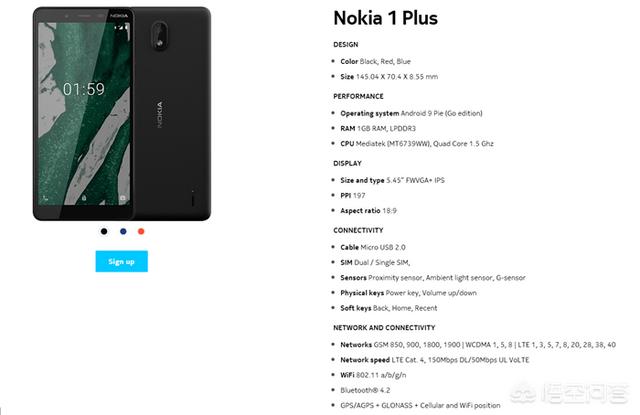Click the DISPLAY section heading

click(347, 163)
